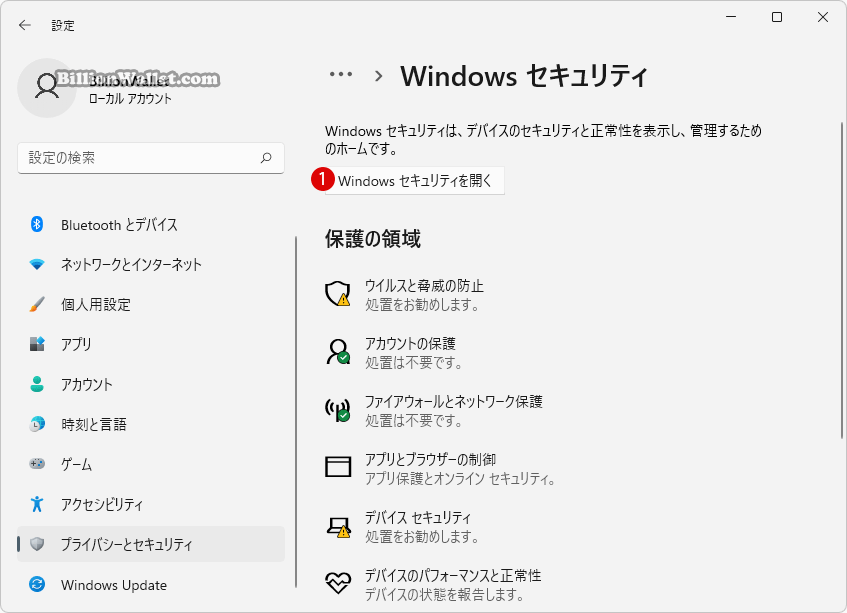Click the time and language globe icon
Image resolution: width=847 pixels, height=613 pixels.
point(37,424)
